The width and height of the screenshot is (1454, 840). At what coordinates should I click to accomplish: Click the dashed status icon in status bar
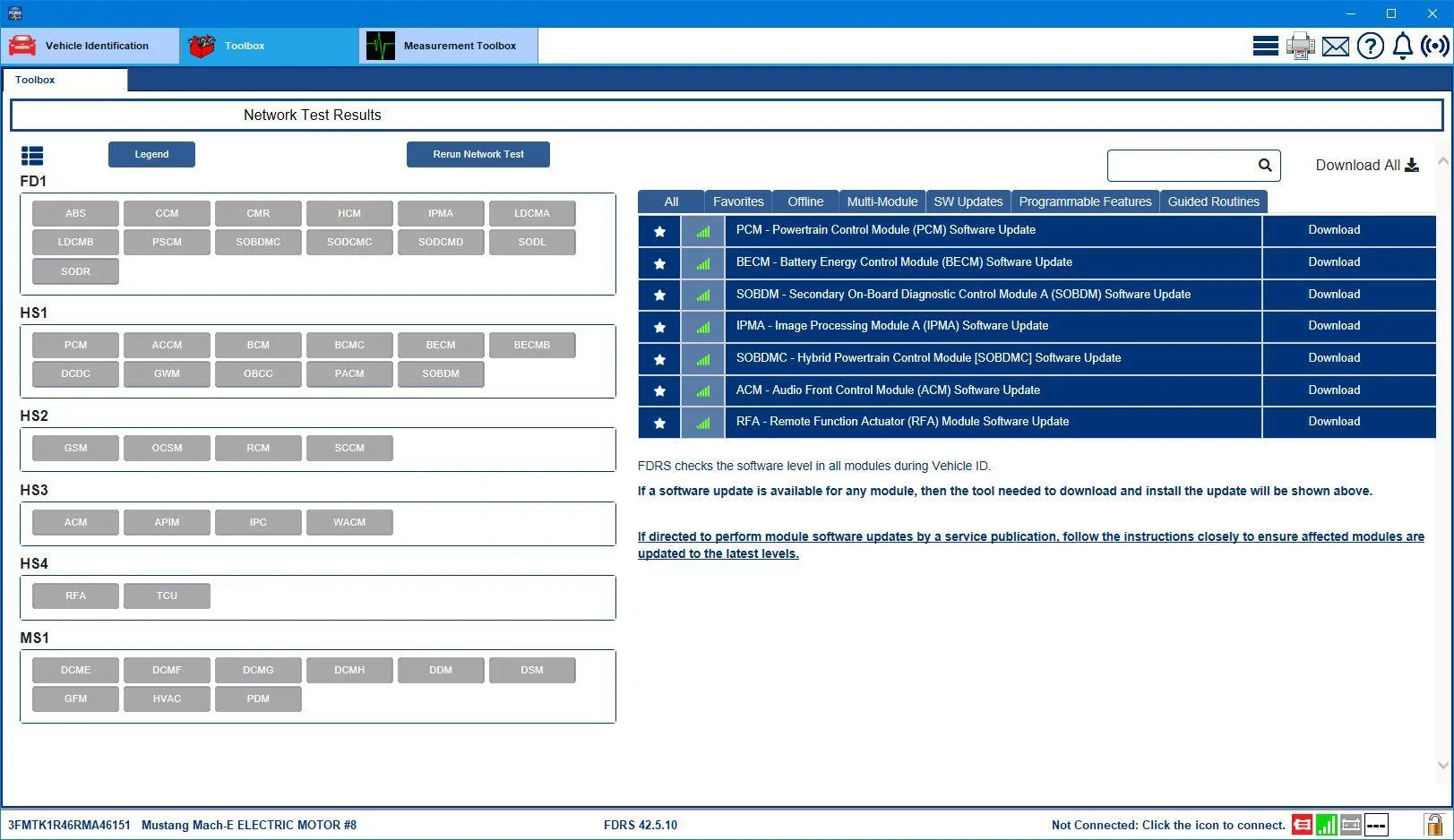pos(1376,825)
